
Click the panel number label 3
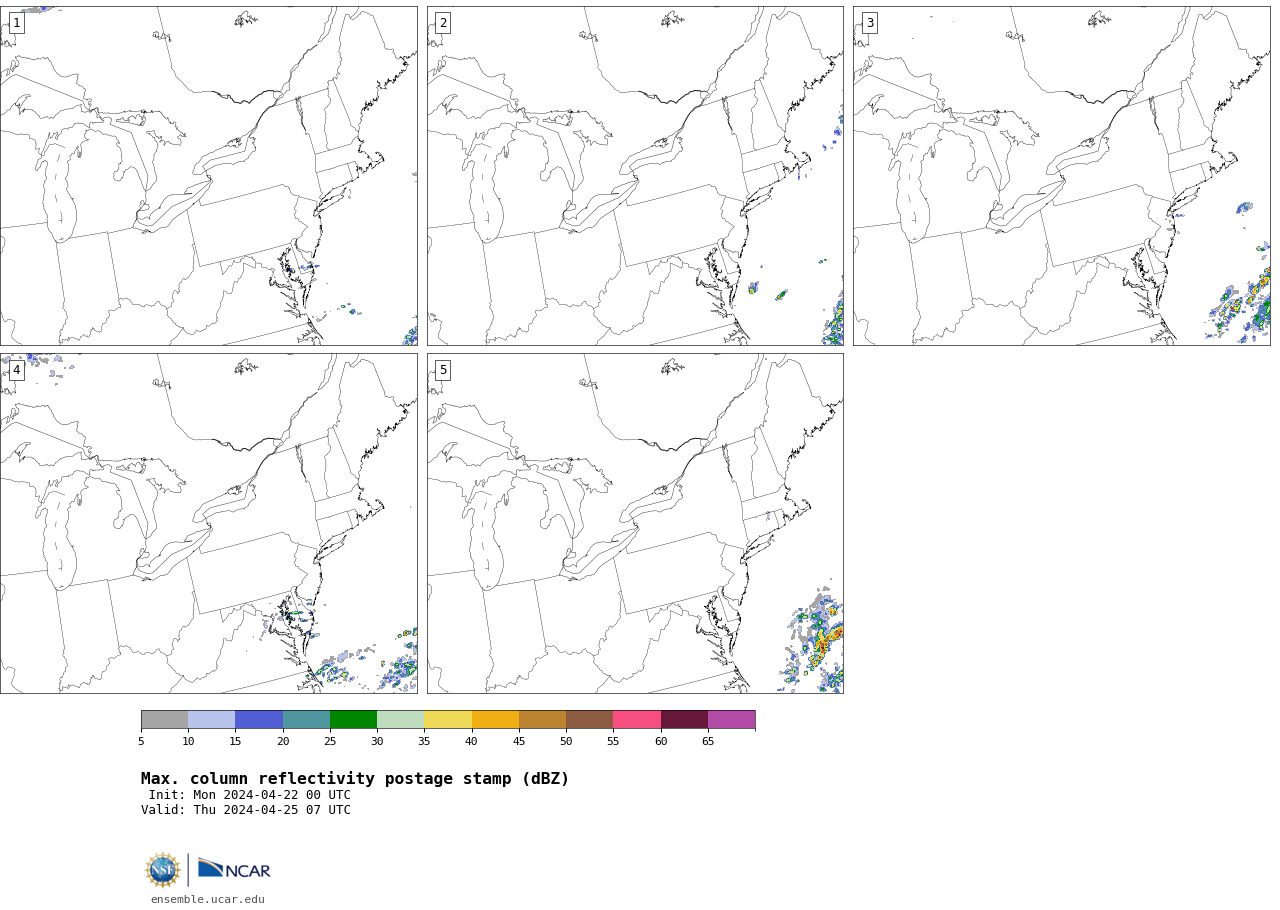tap(870, 23)
